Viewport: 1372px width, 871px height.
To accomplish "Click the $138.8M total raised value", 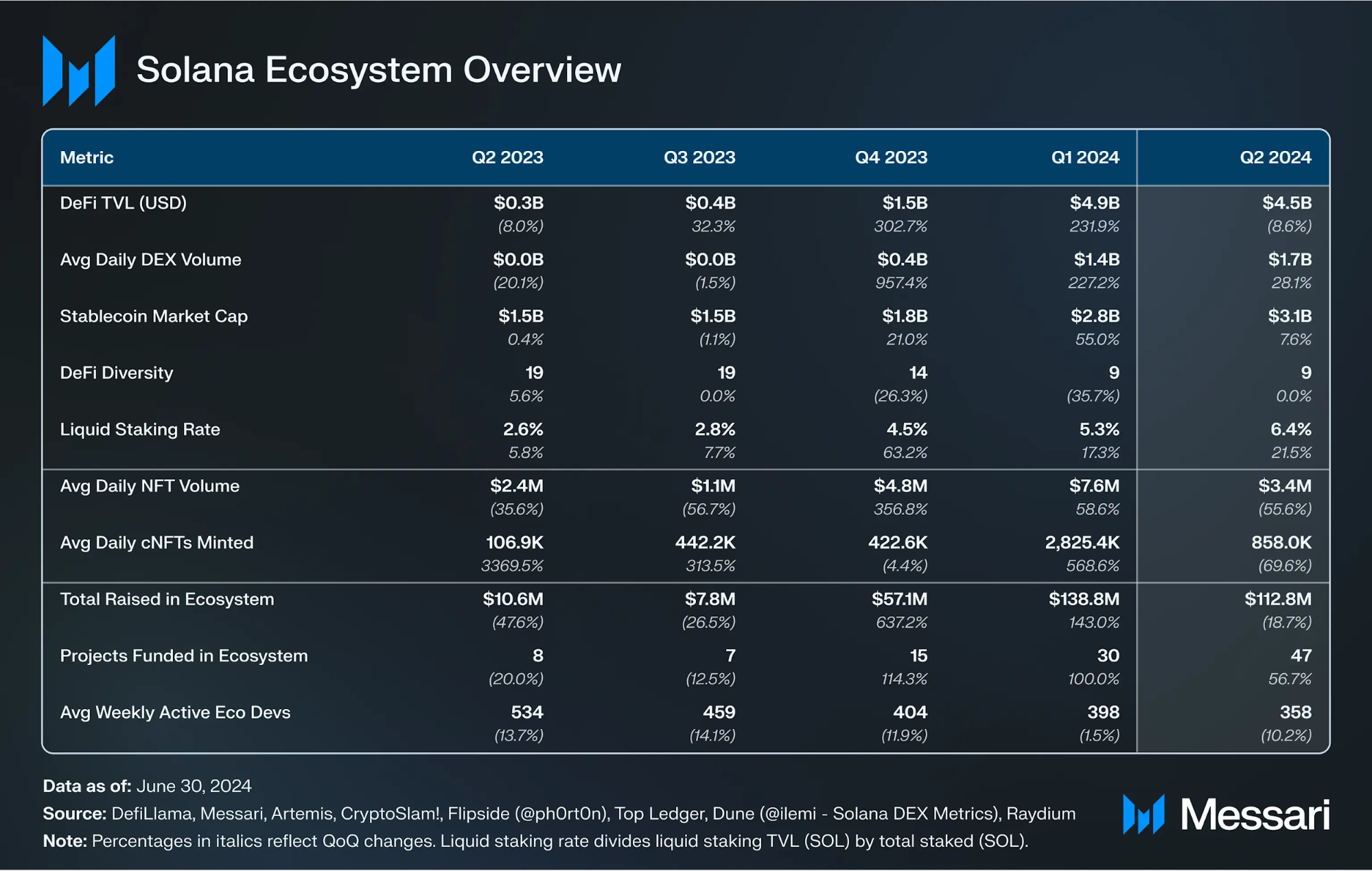I will click(x=1084, y=599).
